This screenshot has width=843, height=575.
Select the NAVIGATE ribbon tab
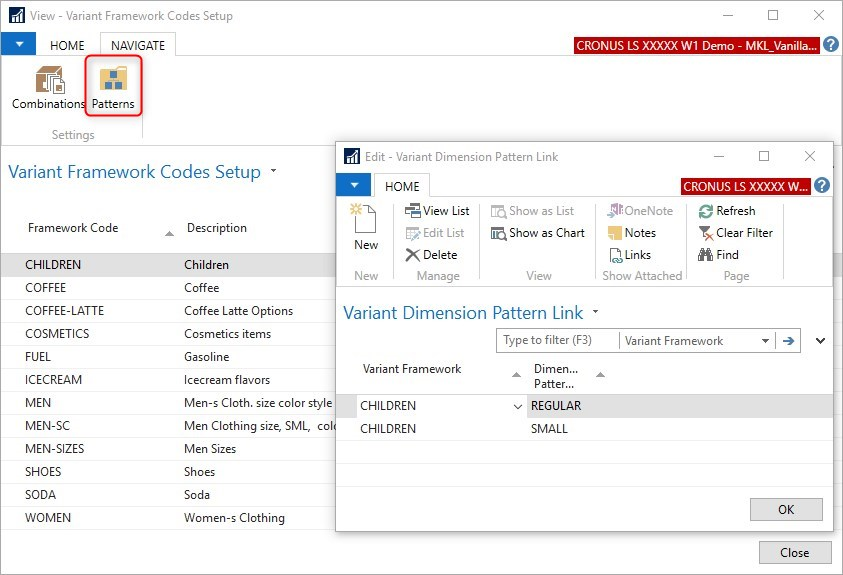tap(138, 45)
